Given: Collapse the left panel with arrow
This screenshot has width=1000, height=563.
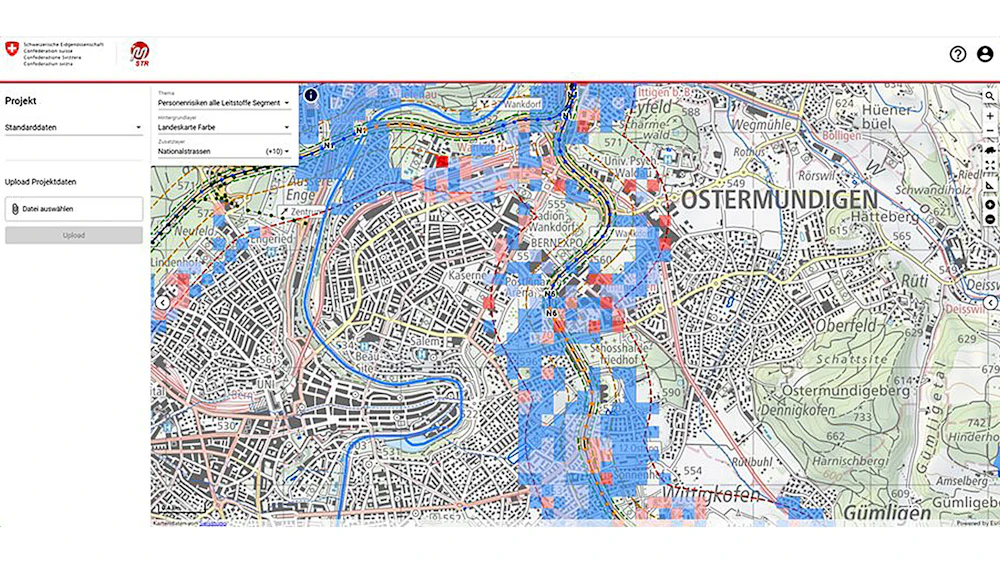Looking at the screenshot, I should (x=162, y=302).
